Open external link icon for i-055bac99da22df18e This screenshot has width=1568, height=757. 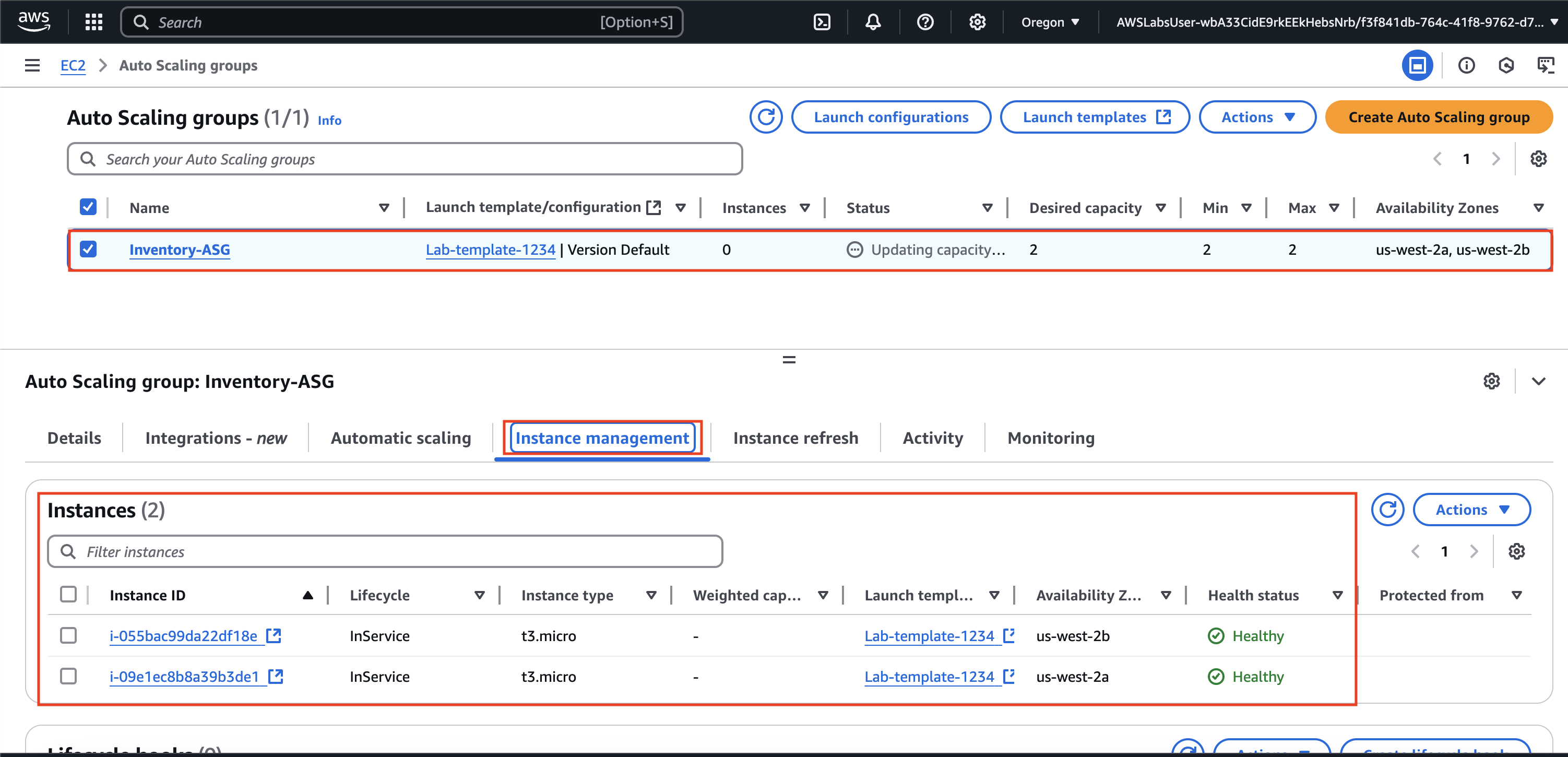click(274, 636)
